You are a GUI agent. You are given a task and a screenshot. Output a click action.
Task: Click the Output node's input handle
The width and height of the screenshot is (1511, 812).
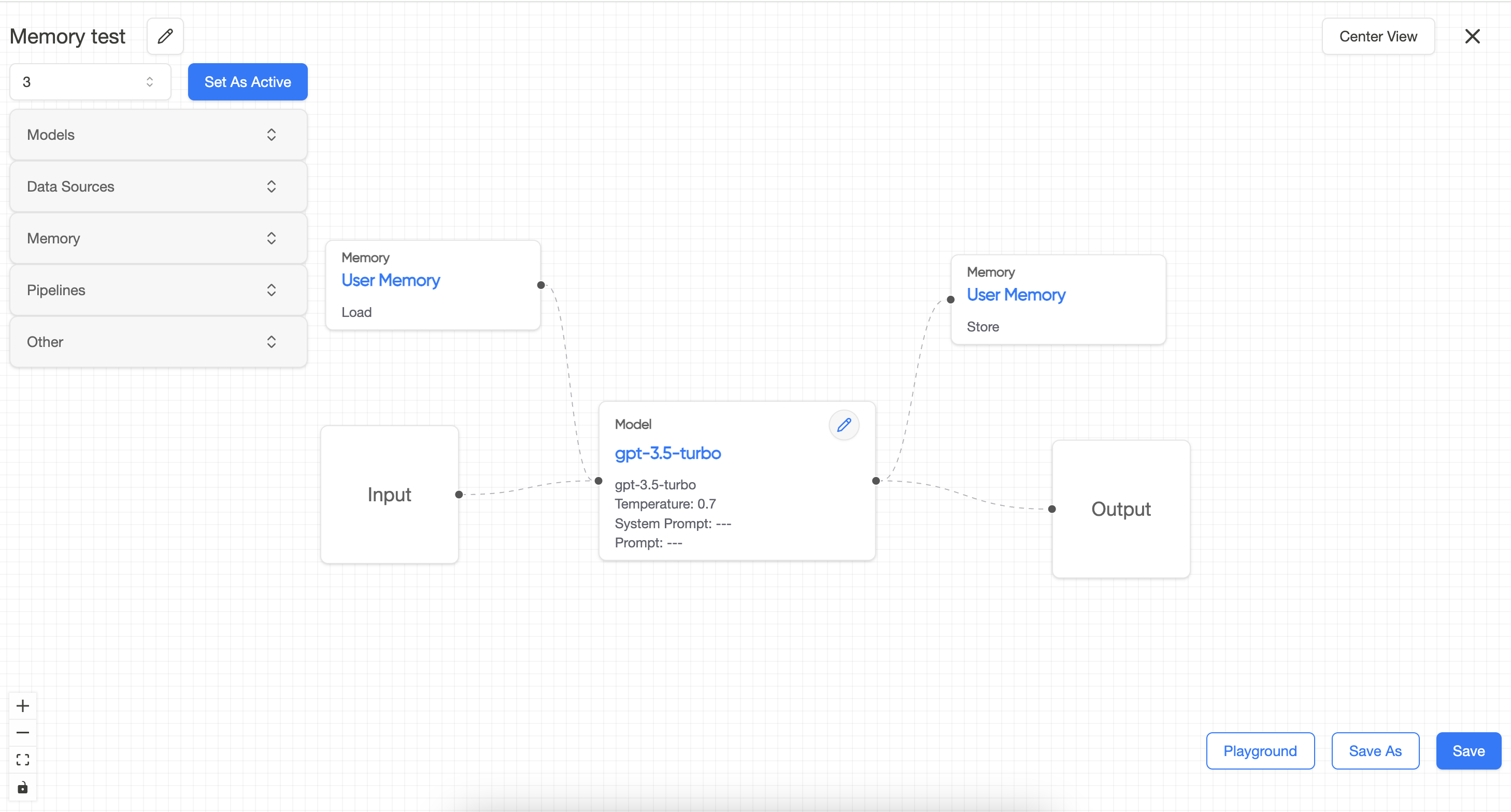coord(1052,510)
